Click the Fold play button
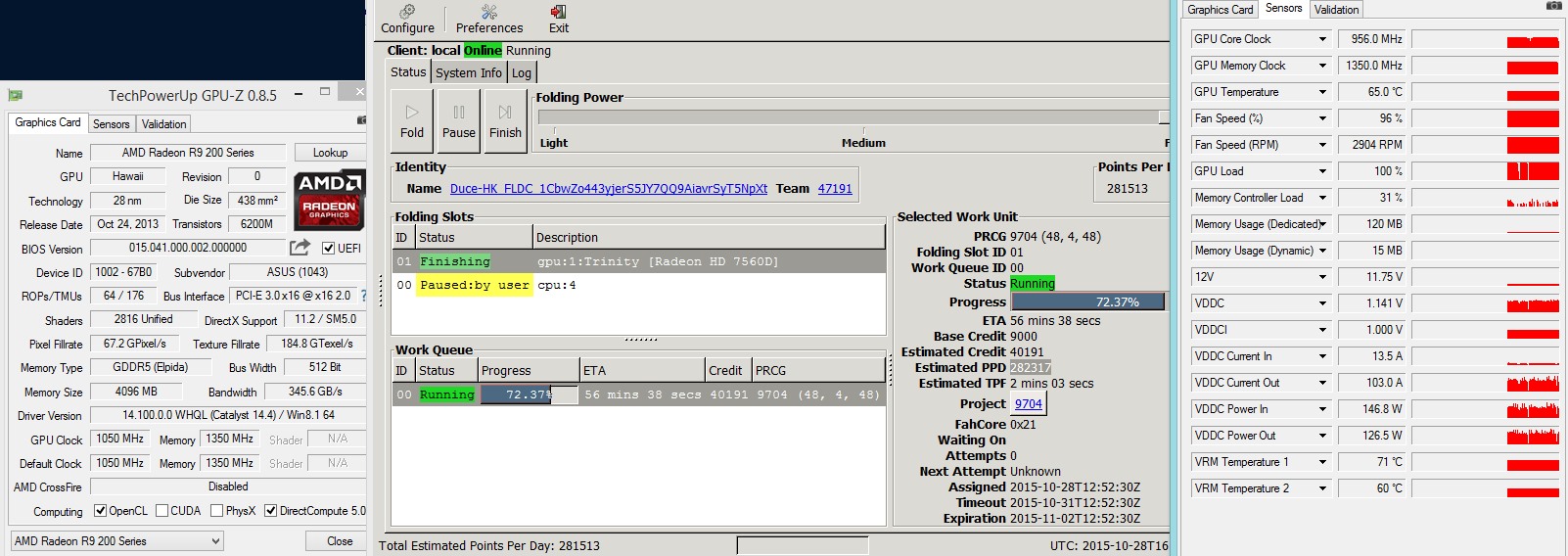The width and height of the screenshot is (1568, 556). click(412, 121)
